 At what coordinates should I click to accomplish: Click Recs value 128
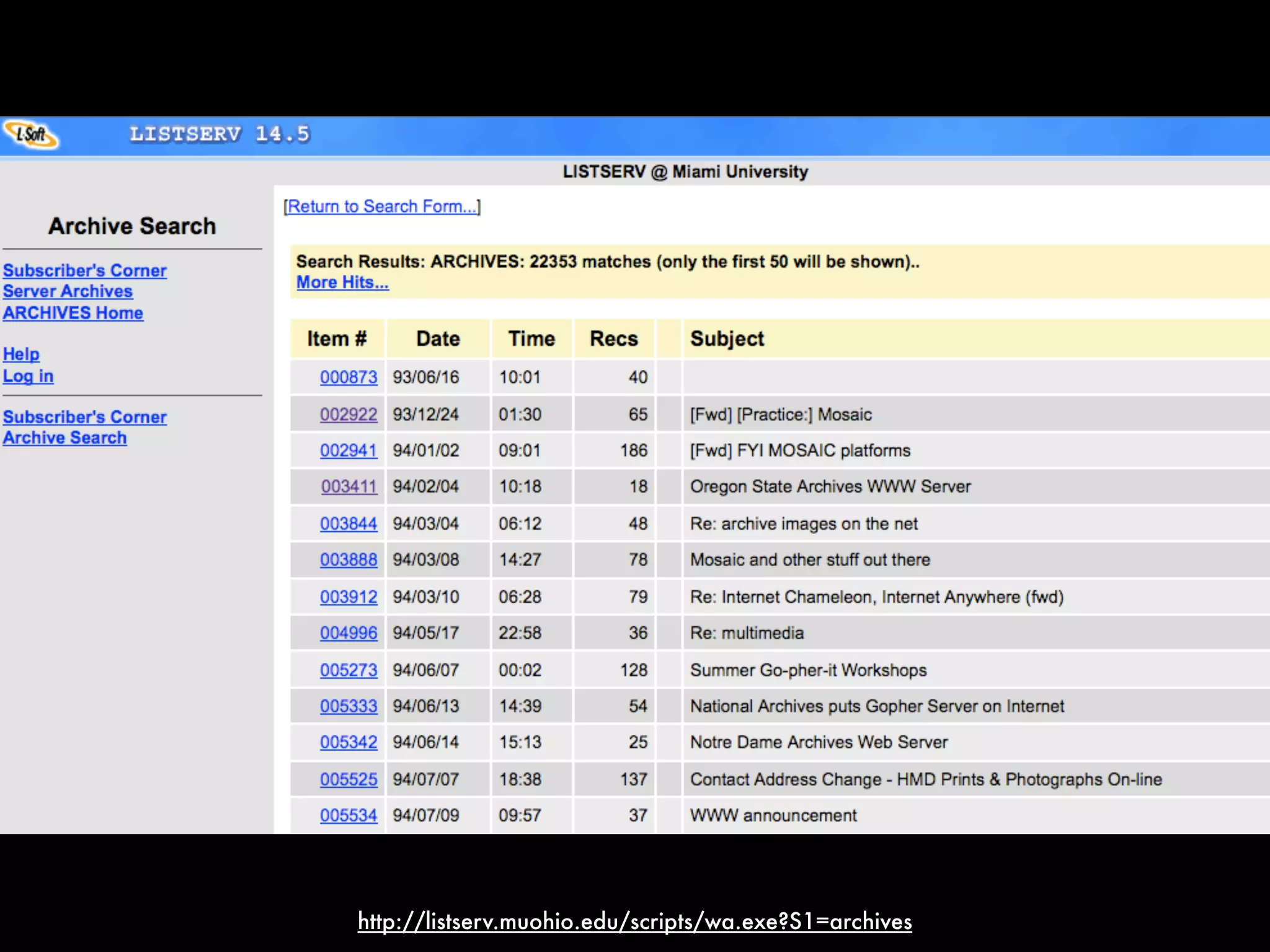pyautogui.click(x=634, y=670)
